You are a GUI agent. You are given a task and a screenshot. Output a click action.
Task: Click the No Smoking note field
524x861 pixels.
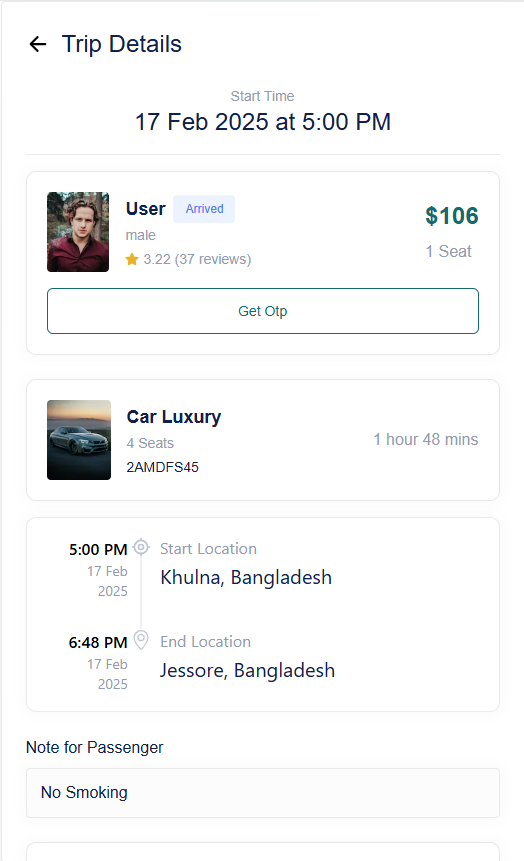point(263,793)
